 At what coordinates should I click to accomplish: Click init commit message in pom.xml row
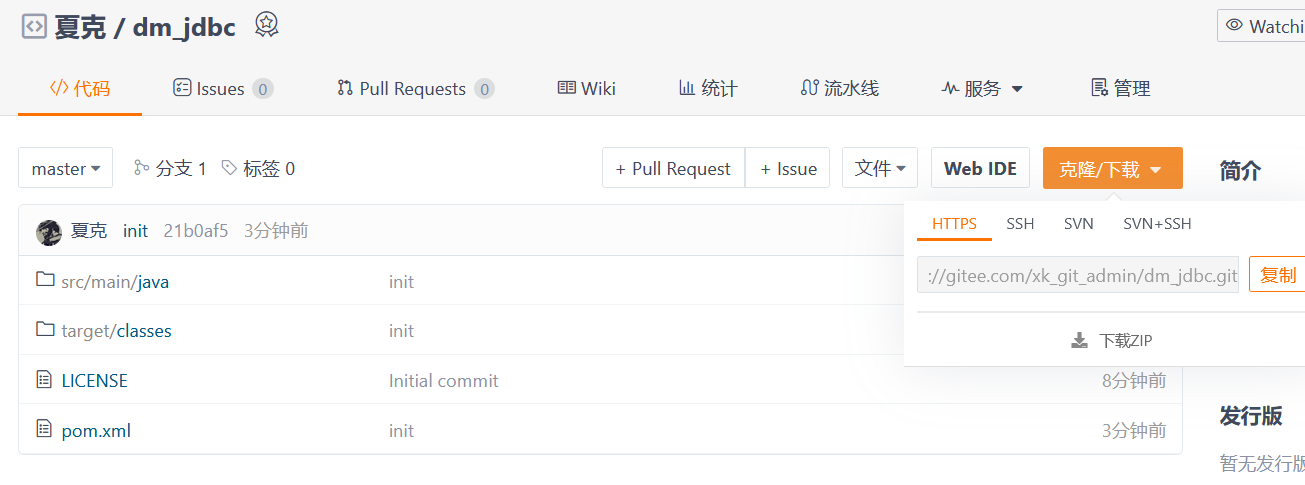tap(401, 431)
